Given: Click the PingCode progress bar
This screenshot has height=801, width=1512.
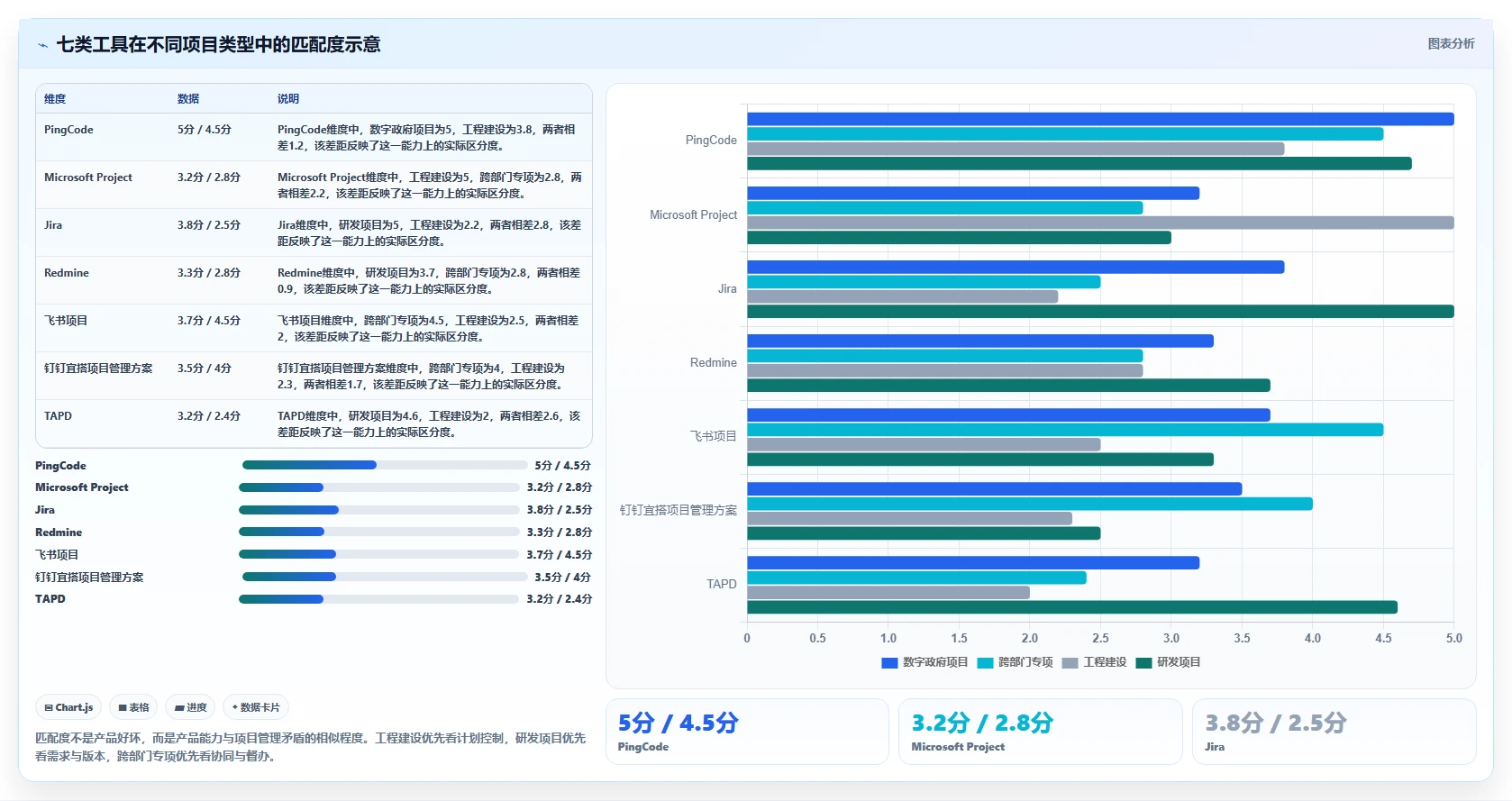Looking at the screenshot, I should point(385,465).
